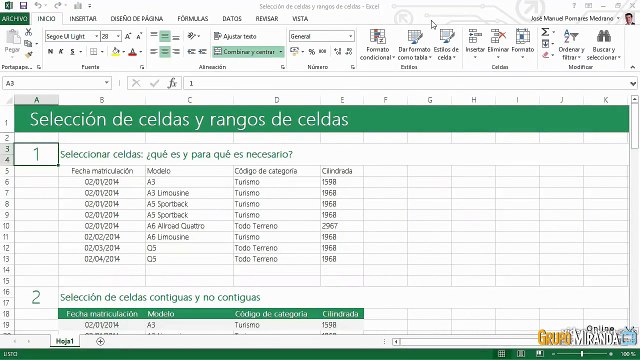This screenshot has height=360, width=640.
Task: Align text to the right
Action: 176,51
